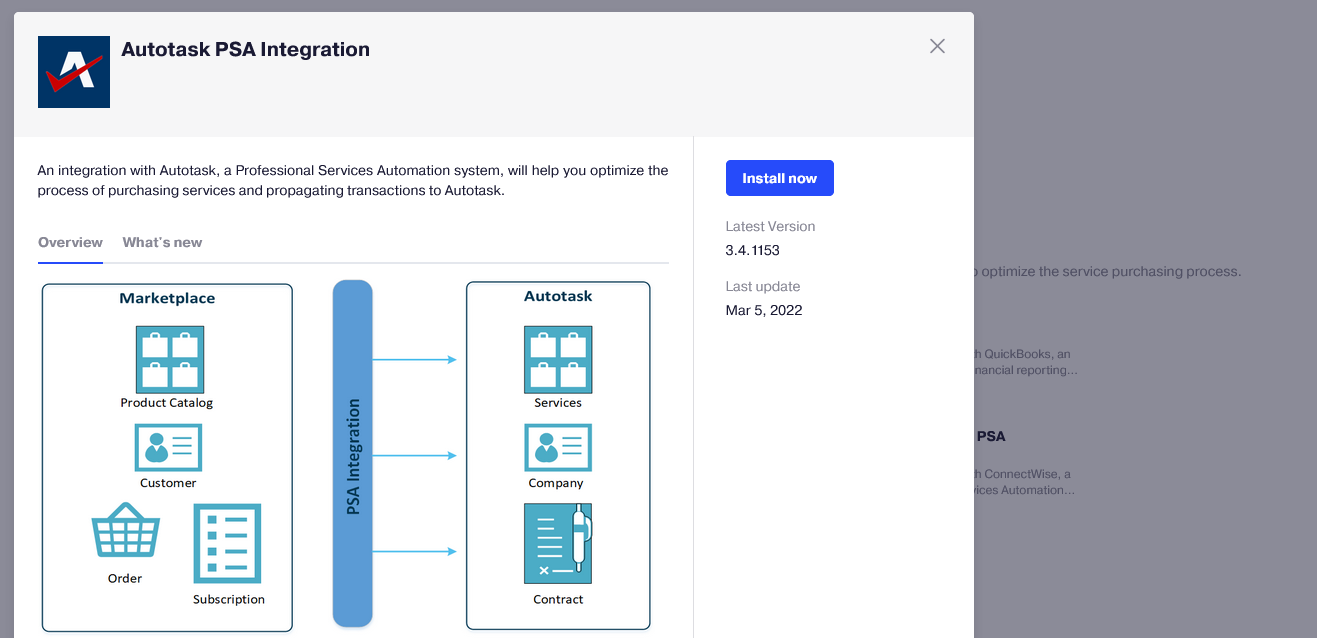Switch to the Overview tab
This screenshot has height=638, width=1317.
coord(70,242)
